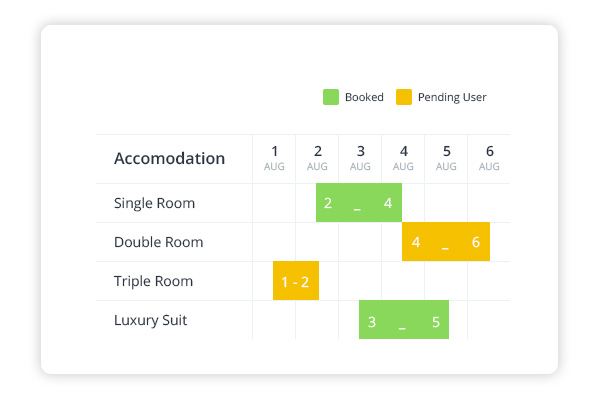The width and height of the screenshot is (600, 400).
Task: Open the Triple Room 1-2 pending booking
Action: pyautogui.click(x=295, y=281)
